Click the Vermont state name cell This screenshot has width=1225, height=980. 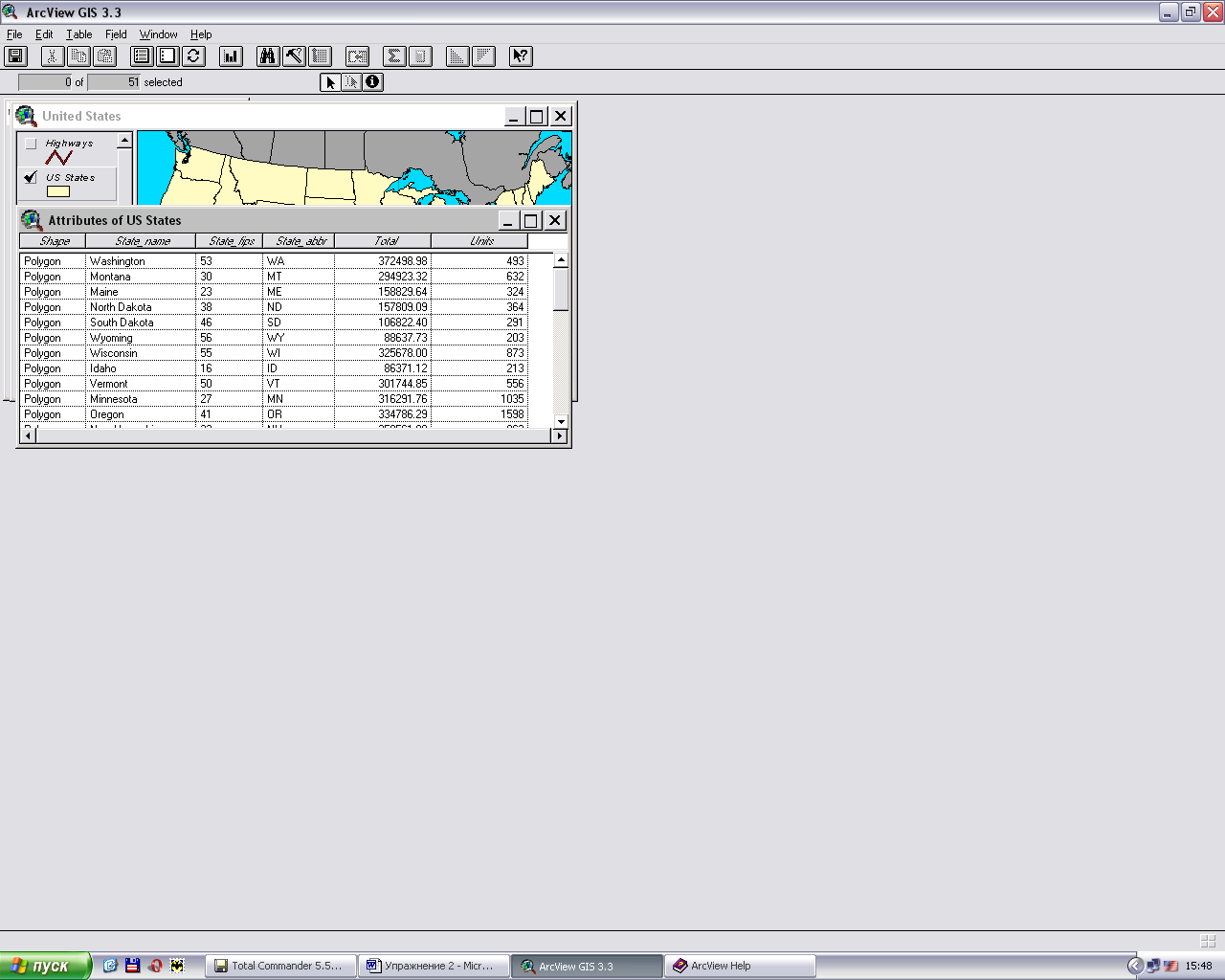(x=141, y=384)
